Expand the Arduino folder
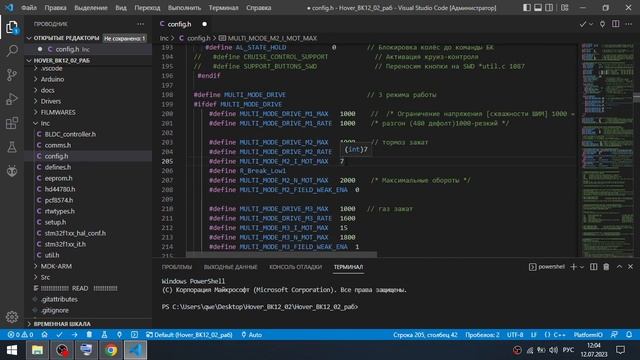640x360 pixels. coord(52,79)
